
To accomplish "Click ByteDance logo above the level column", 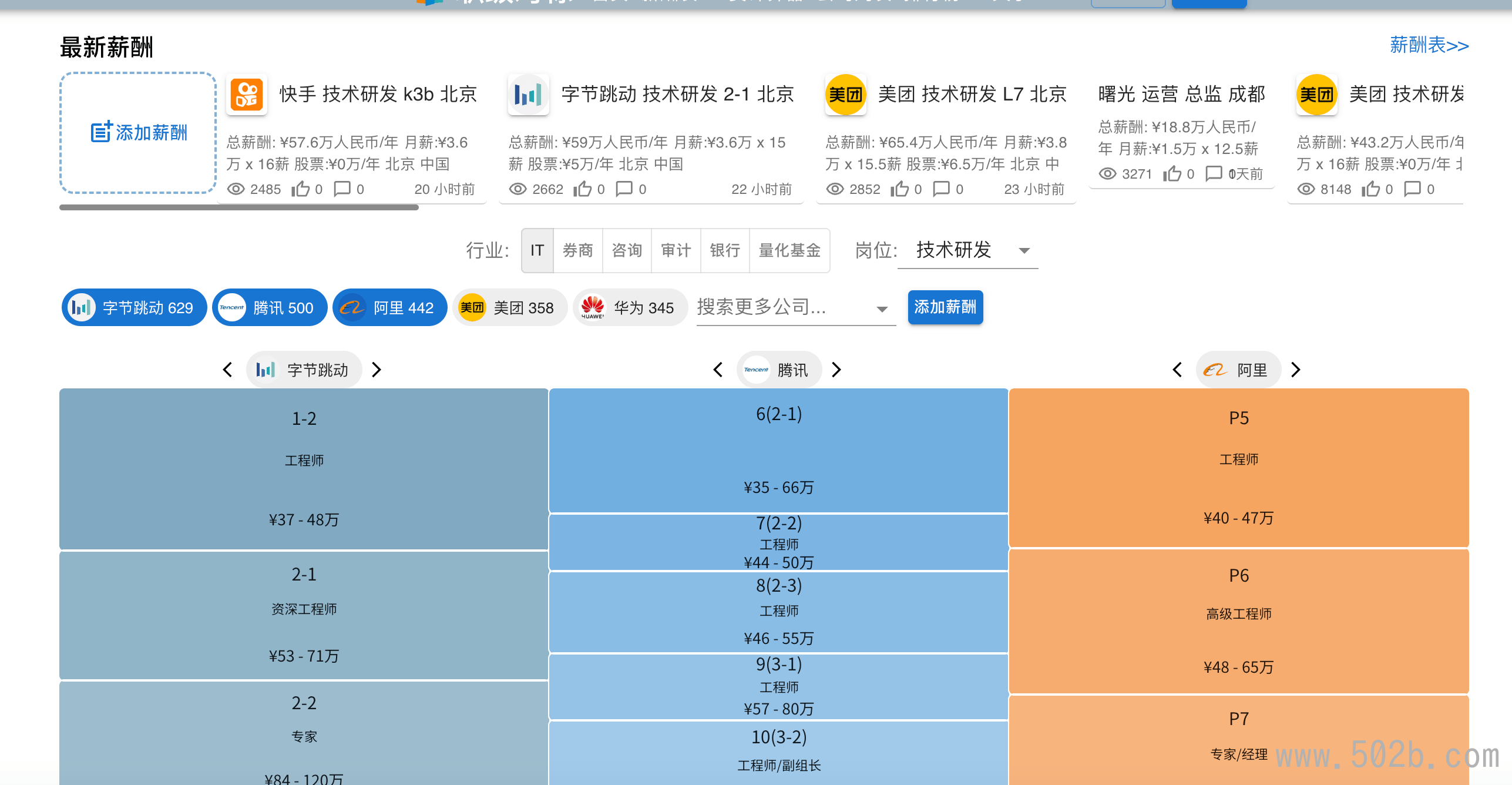I will [x=266, y=370].
